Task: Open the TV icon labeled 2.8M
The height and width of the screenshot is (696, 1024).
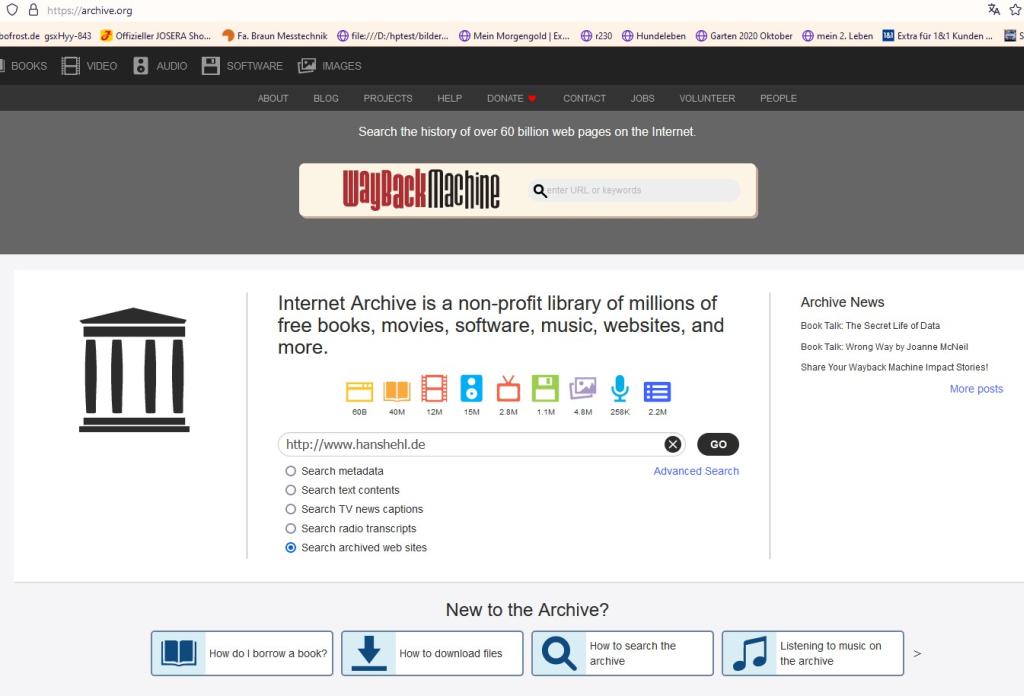Action: tap(508, 389)
